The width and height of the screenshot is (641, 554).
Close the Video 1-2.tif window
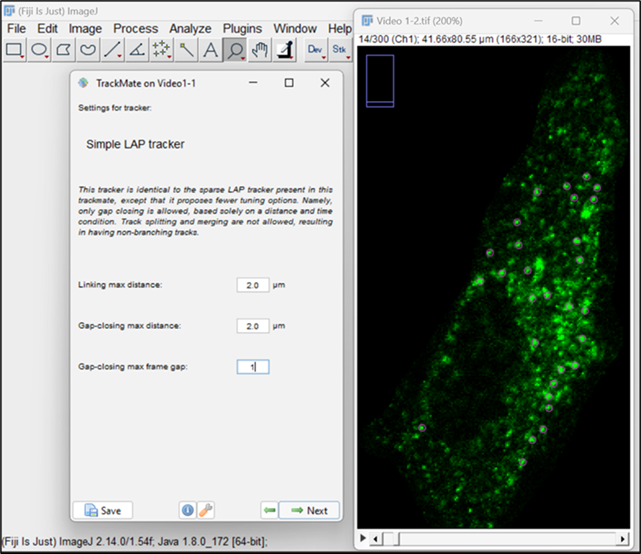[x=614, y=21]
